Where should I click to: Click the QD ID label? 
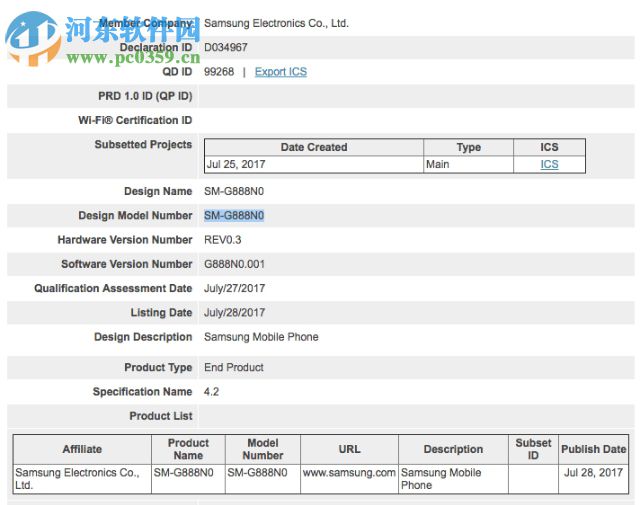coord(177,72)
